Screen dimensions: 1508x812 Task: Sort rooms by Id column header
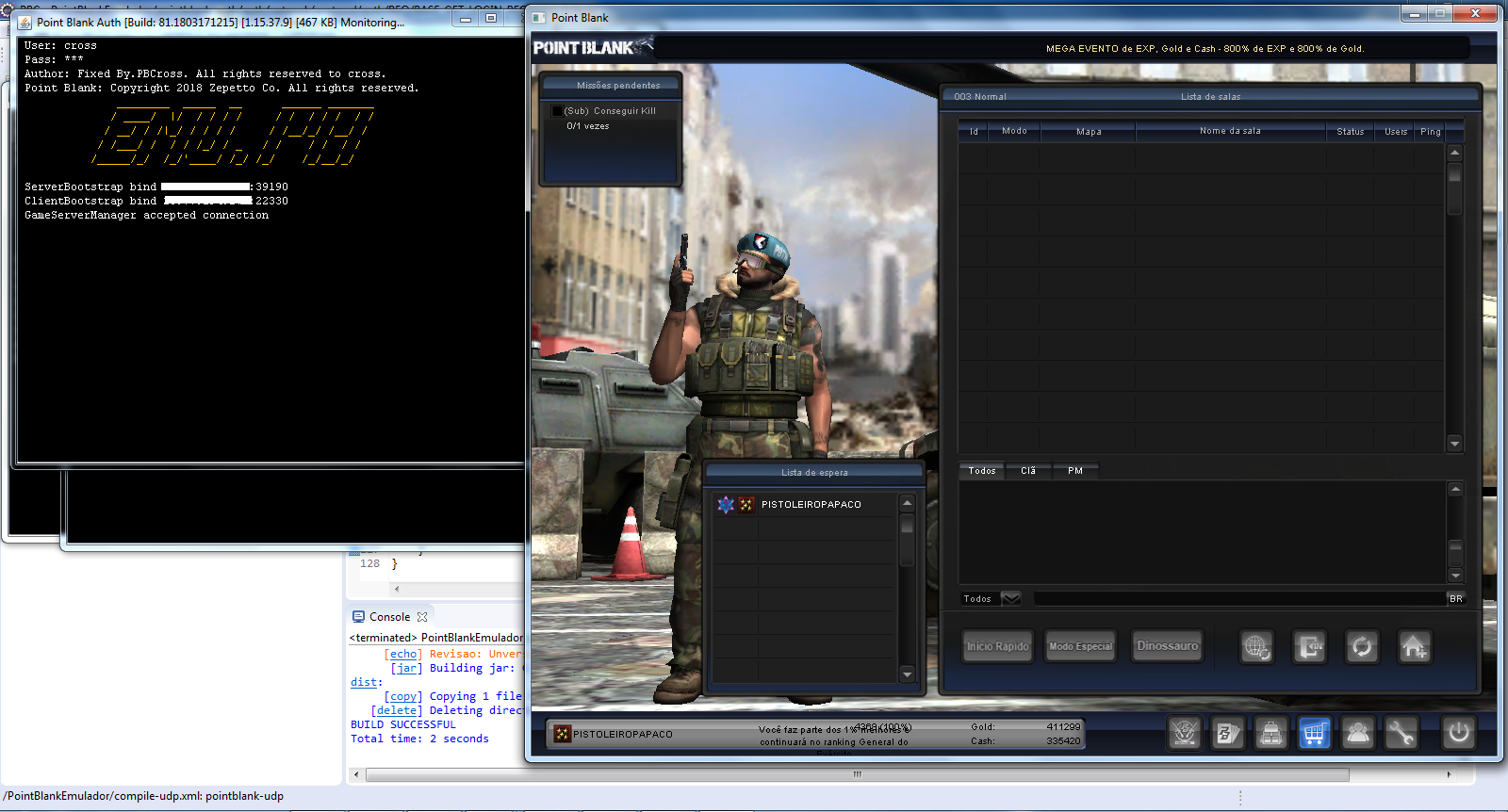pyautogui.click(x=974, y=131)
